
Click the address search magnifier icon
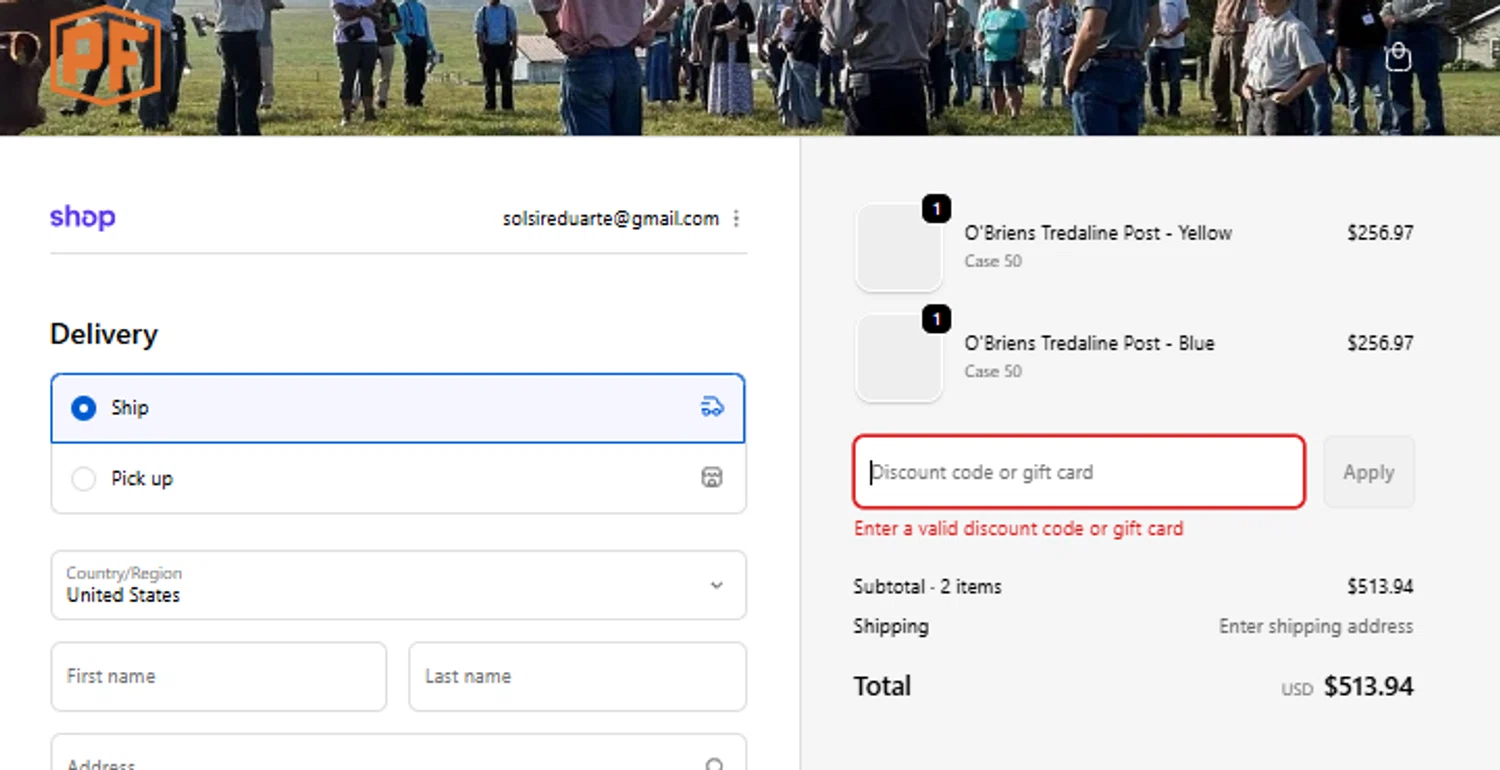(x=714, y=764)
